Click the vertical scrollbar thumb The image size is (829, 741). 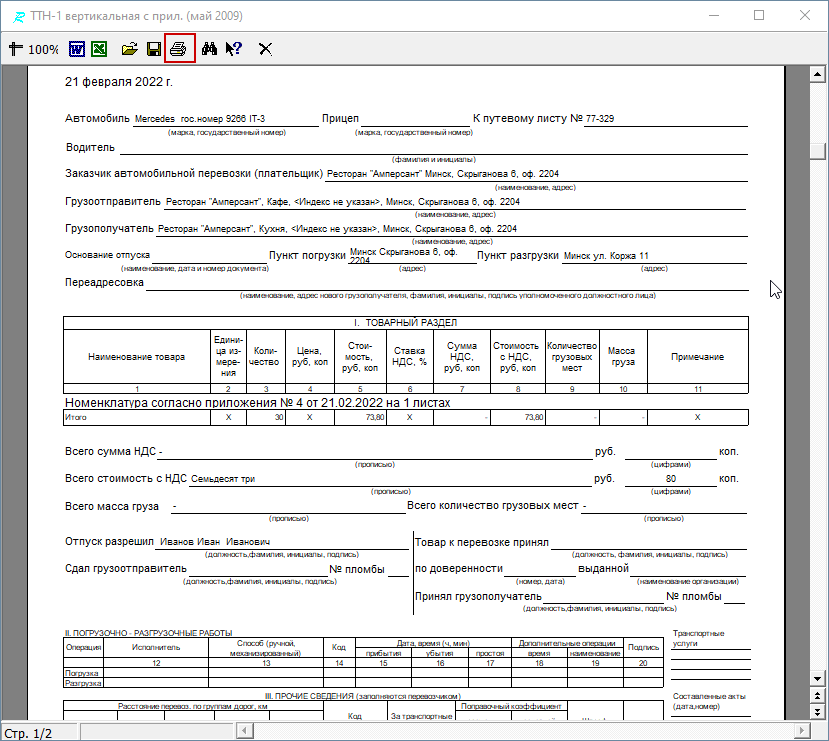pyautogui.click(x=818, y=150)
